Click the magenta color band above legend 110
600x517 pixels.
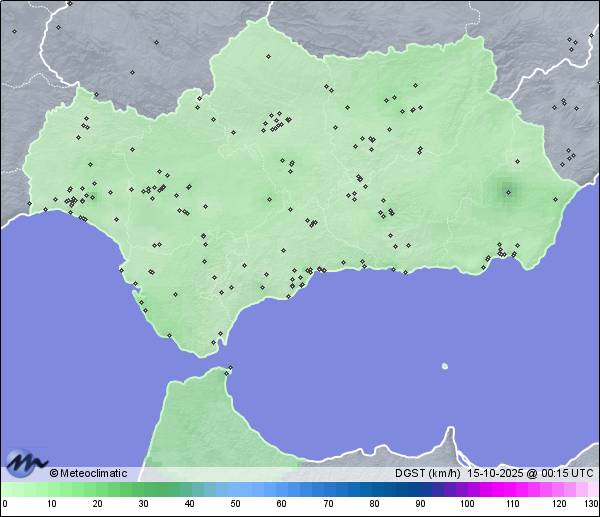[x=513, y=489]
